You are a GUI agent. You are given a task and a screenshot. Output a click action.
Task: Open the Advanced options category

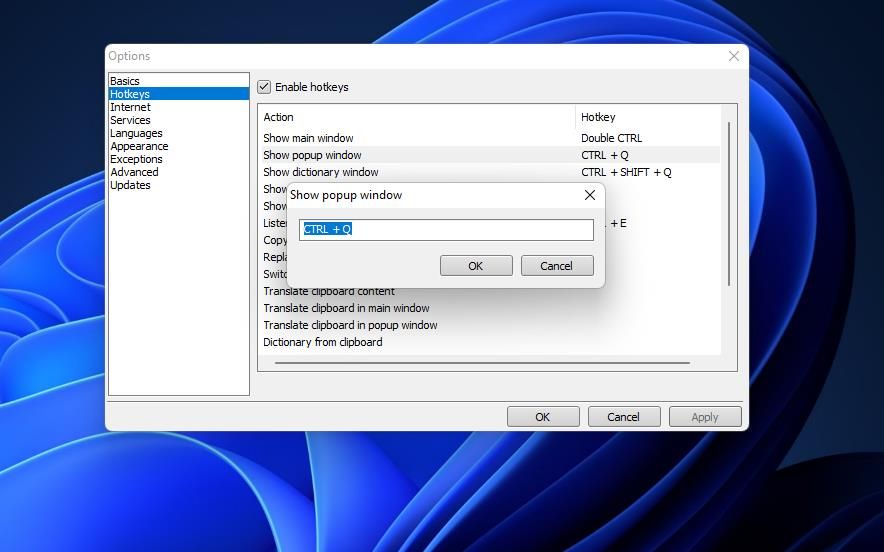[134, 172]
